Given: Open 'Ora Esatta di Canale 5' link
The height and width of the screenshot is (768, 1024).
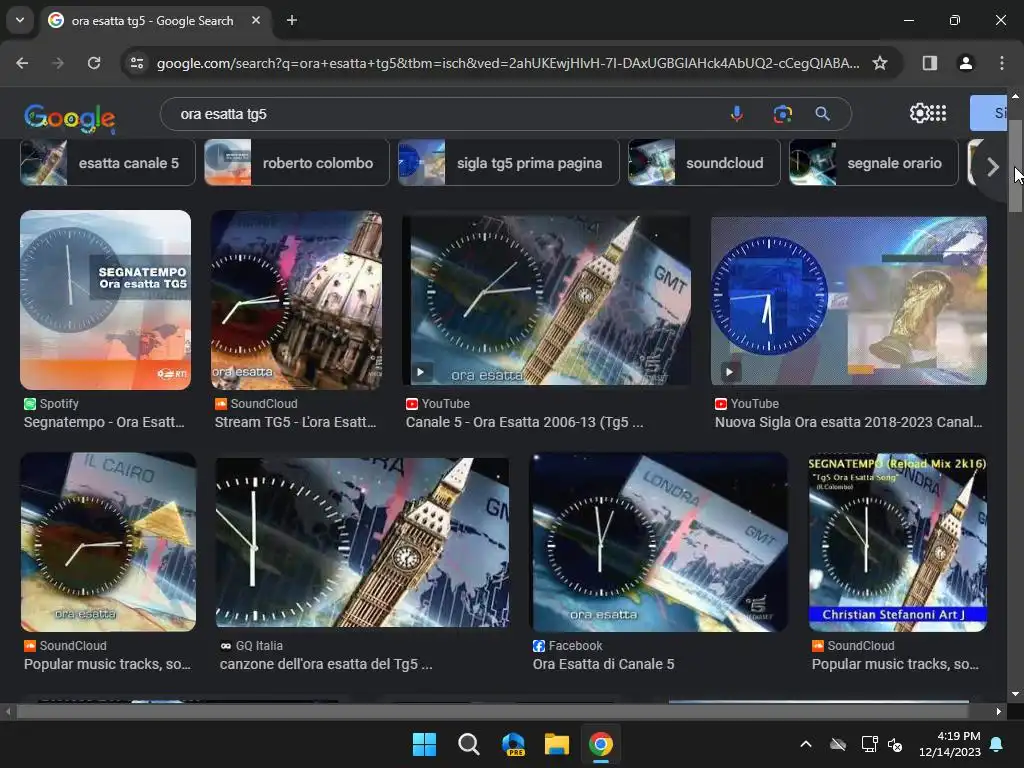Looking at the screenshot, I should [603, 664].
